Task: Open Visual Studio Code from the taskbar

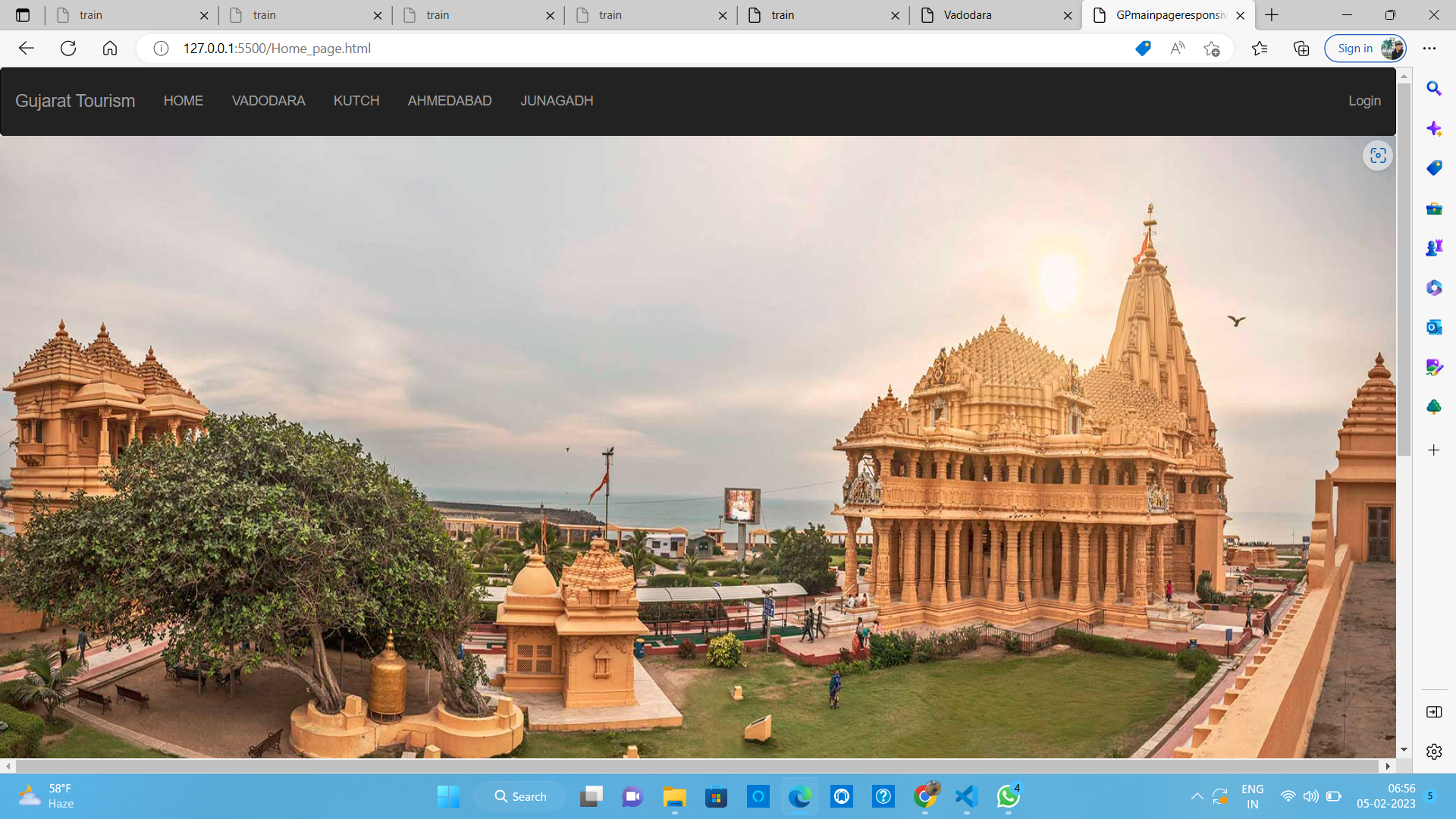Action: tap(965, 797)
